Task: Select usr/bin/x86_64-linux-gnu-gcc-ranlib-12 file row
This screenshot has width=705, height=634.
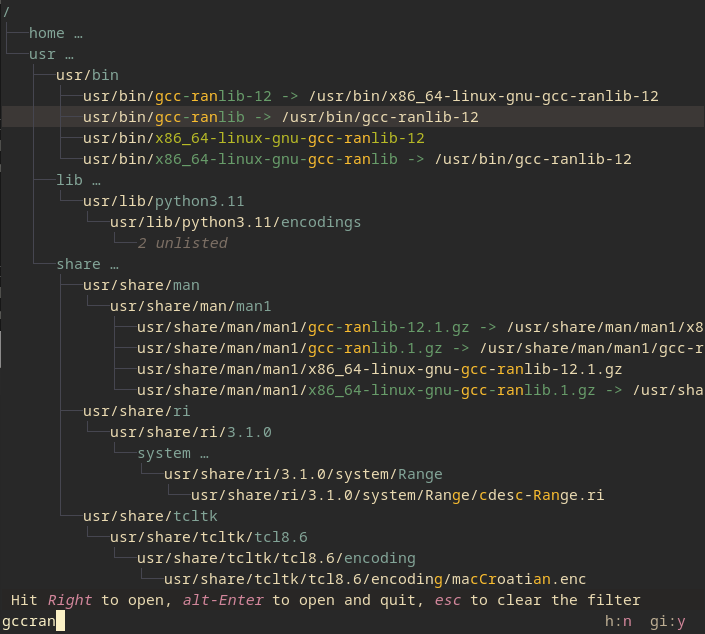Action: tap(254, 138)
